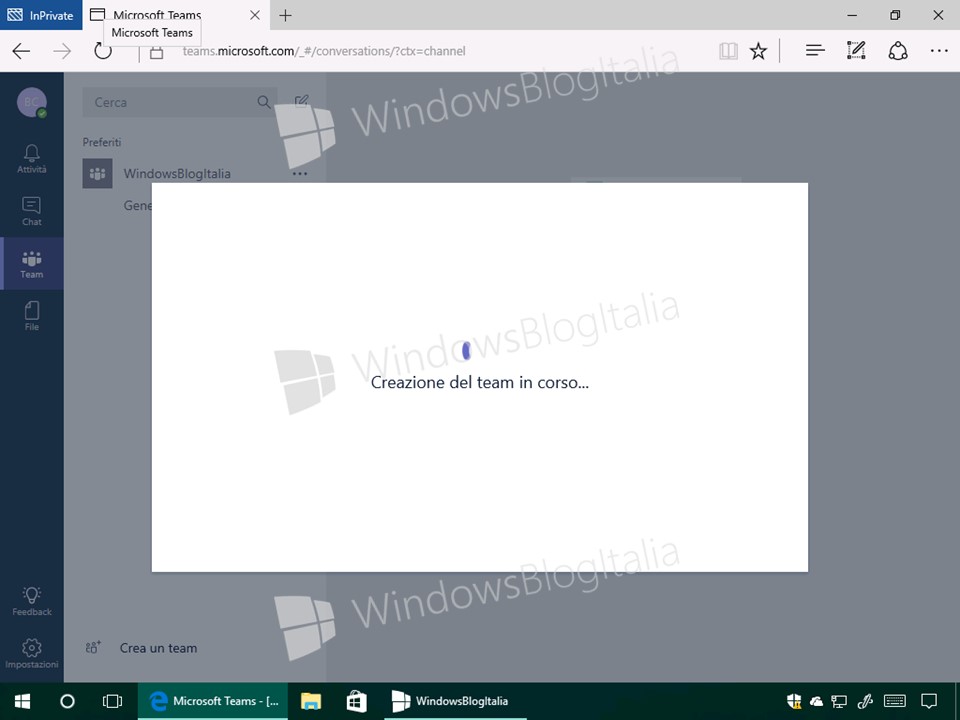Open the Windows Start menu
The height and width of the screenshot is (720, 960).
23,701
